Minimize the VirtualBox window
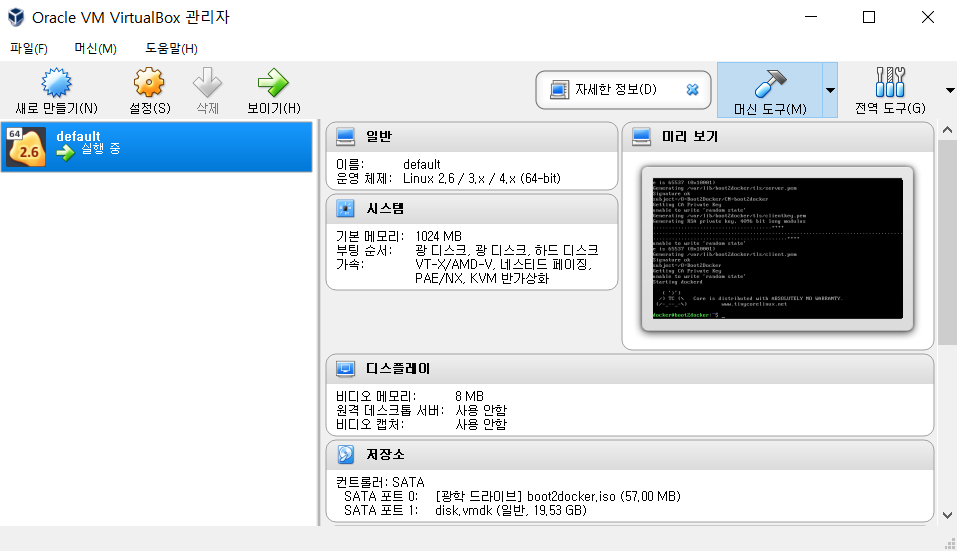The height and width of the screenshot is (551, 957). tap(811, 17)
